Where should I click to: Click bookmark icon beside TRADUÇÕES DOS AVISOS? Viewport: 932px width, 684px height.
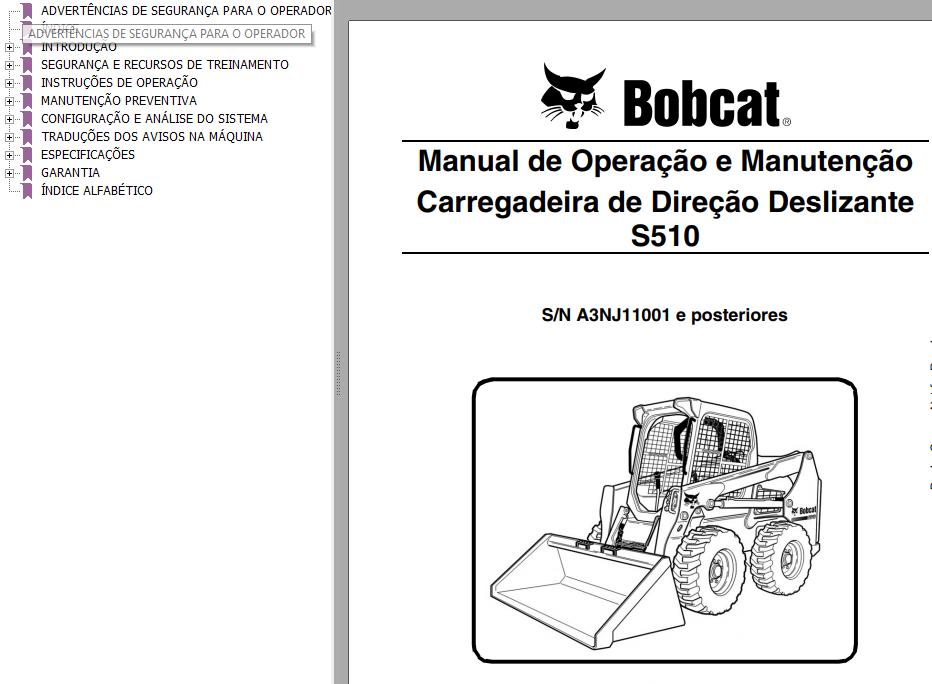point(27,137)
